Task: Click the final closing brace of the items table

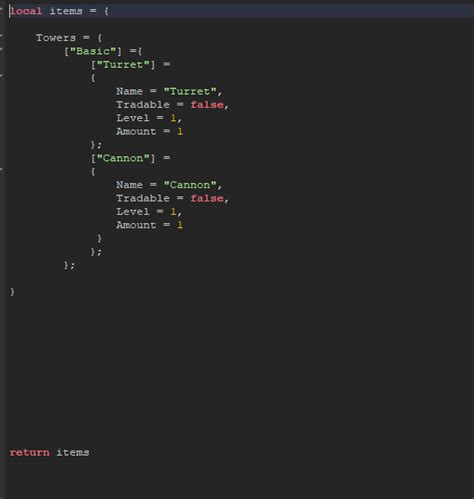Action: (12, 292)
